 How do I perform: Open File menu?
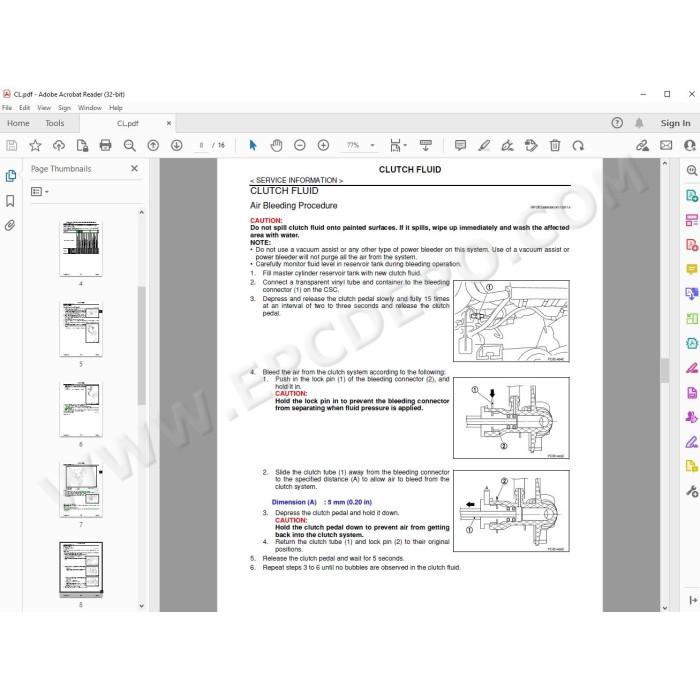coord(7,108)
